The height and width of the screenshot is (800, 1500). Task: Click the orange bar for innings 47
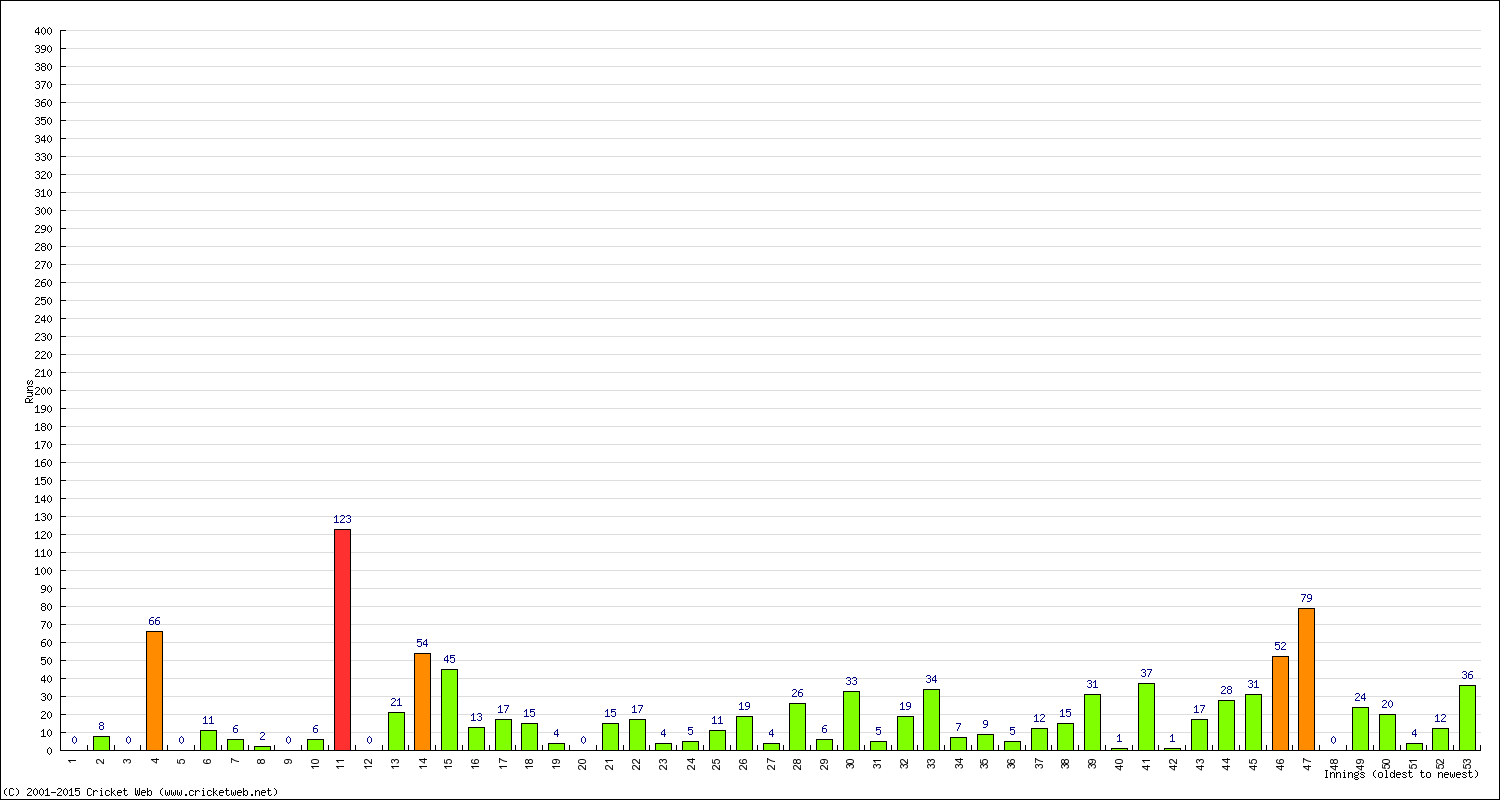[x=1307, y=679]
